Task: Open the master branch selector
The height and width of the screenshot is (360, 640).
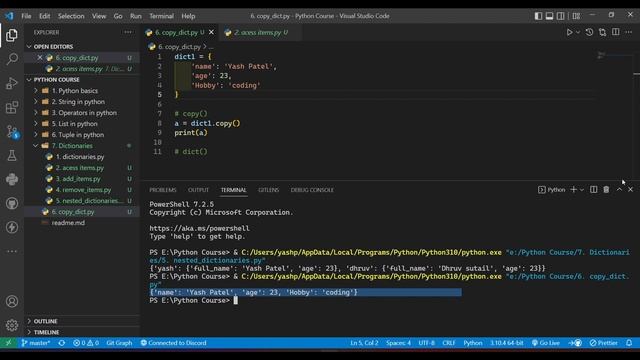Action: pos(36,343)
